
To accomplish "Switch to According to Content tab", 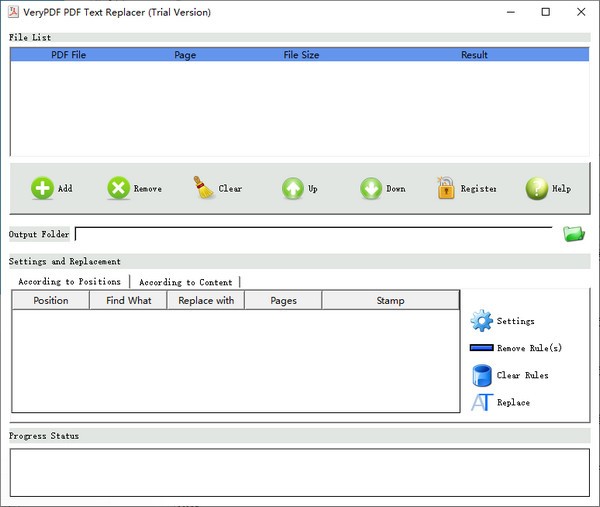I will click(186, 282).
